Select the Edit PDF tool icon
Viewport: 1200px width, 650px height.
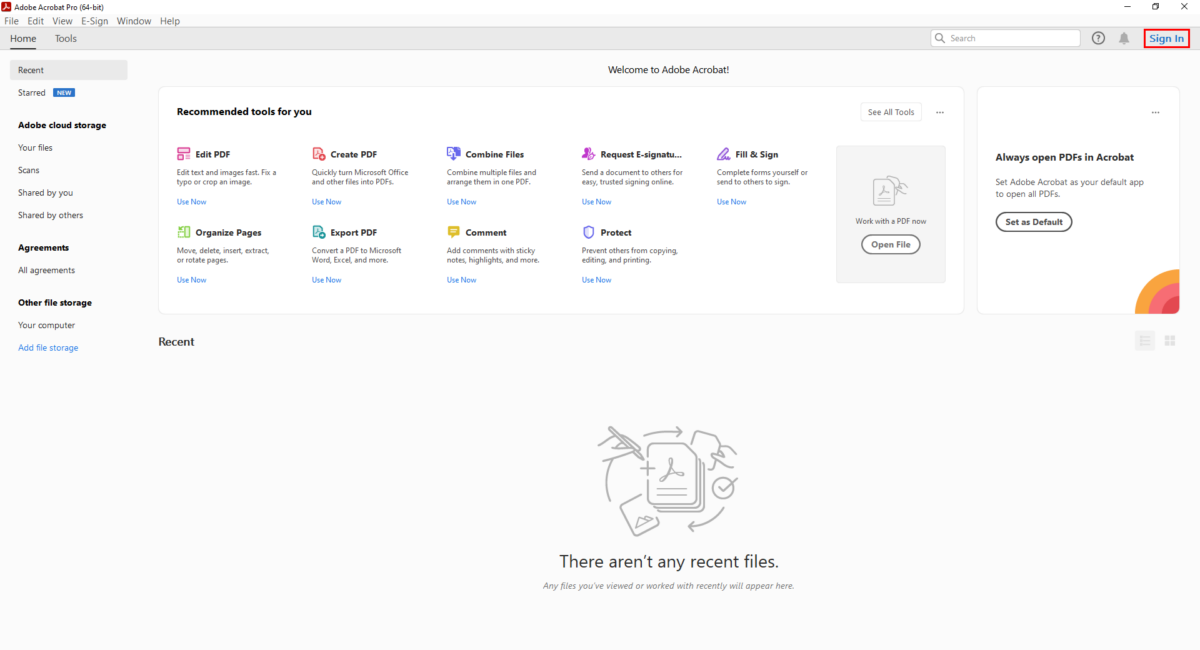(x=184, y=153)
